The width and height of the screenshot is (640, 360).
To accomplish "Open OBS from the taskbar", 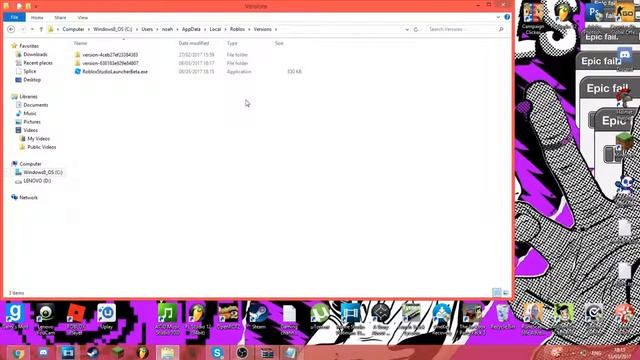I will [242, 353].
